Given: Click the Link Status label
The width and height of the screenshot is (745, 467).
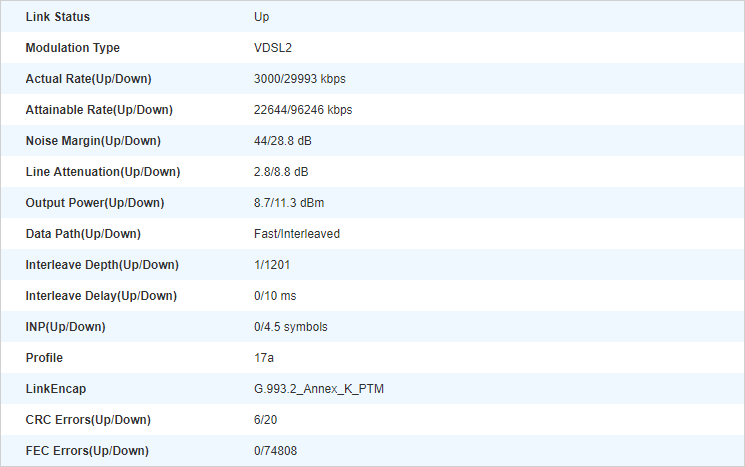Looking at the screenshot, I should 57,17.
